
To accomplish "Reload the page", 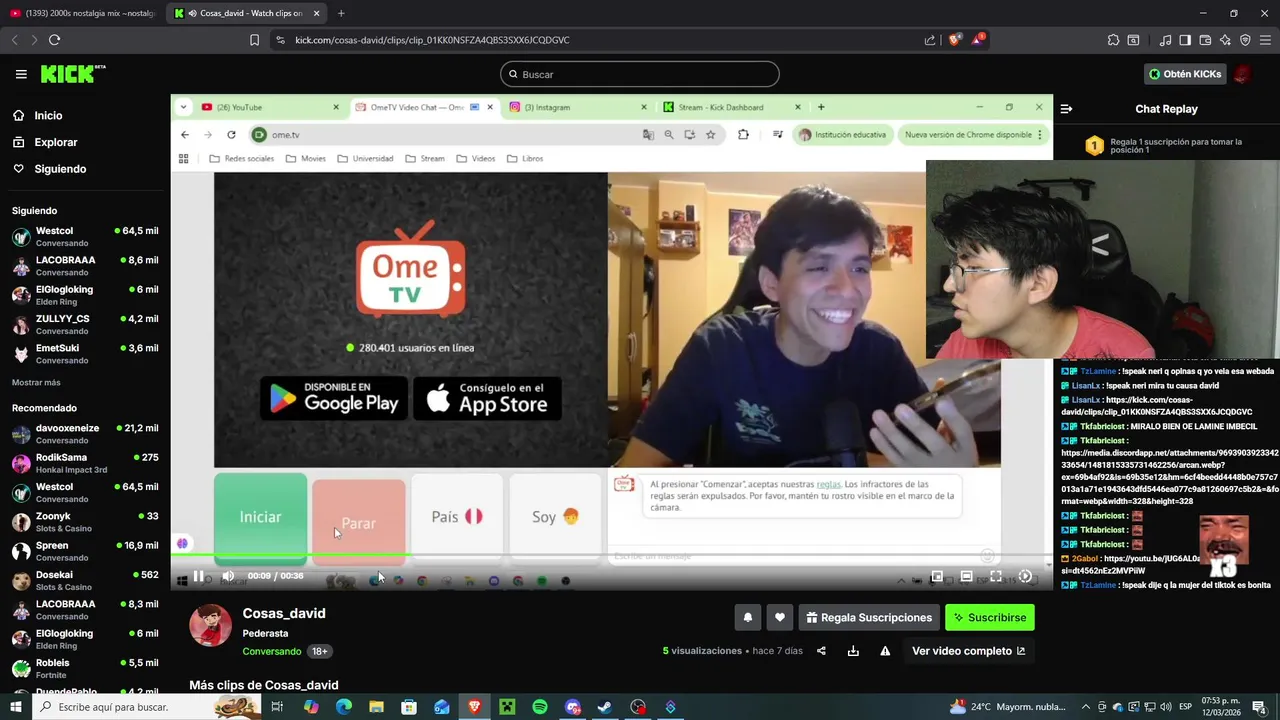I will [x=54, y=40].
